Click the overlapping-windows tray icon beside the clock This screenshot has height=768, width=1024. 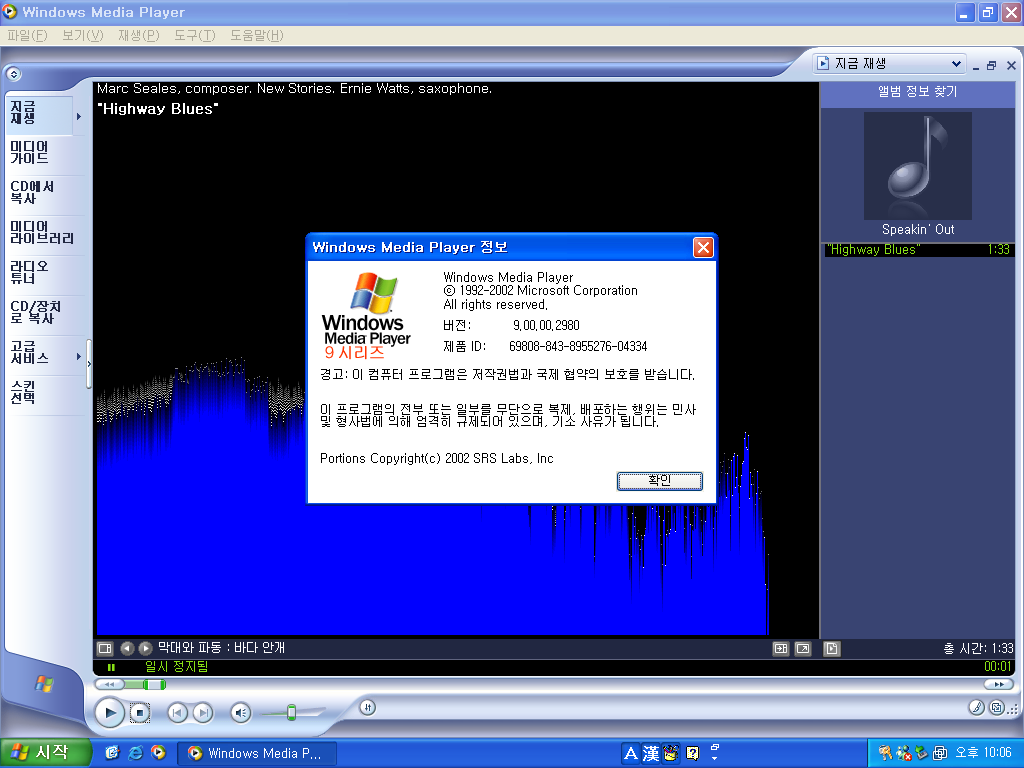click(940, 753)
